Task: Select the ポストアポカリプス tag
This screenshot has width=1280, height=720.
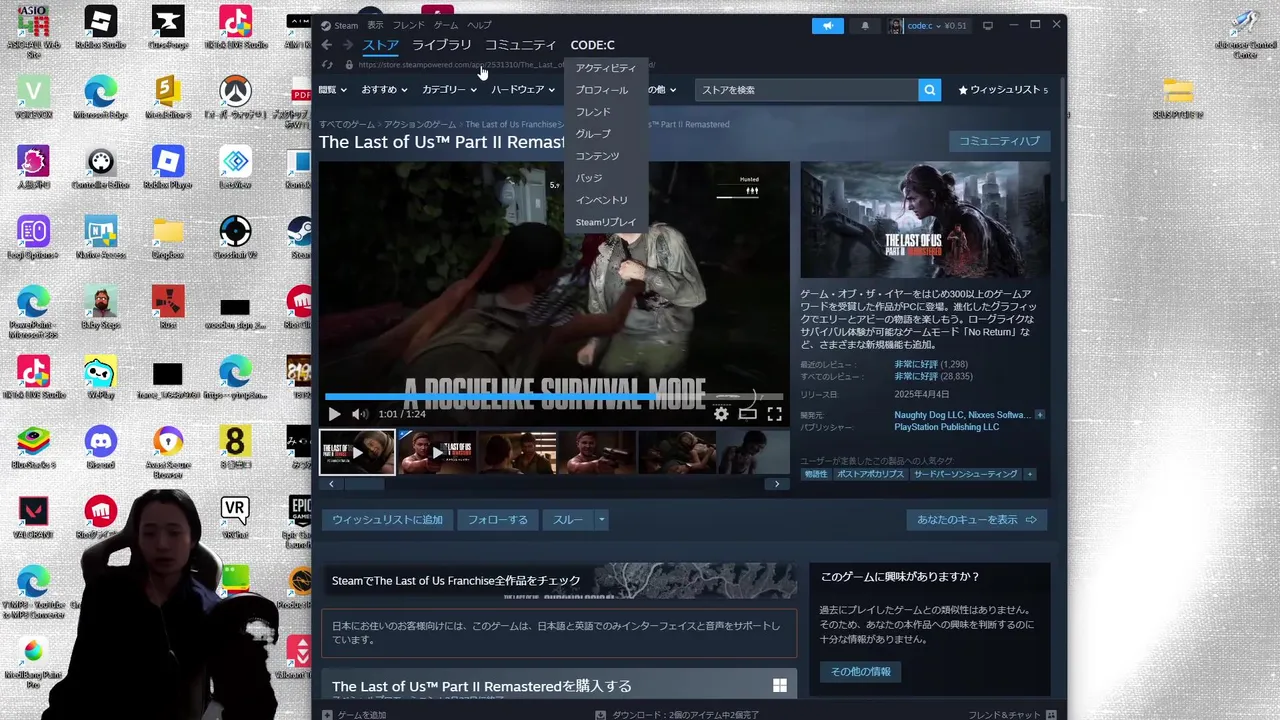Action: [x=869, y=474]
